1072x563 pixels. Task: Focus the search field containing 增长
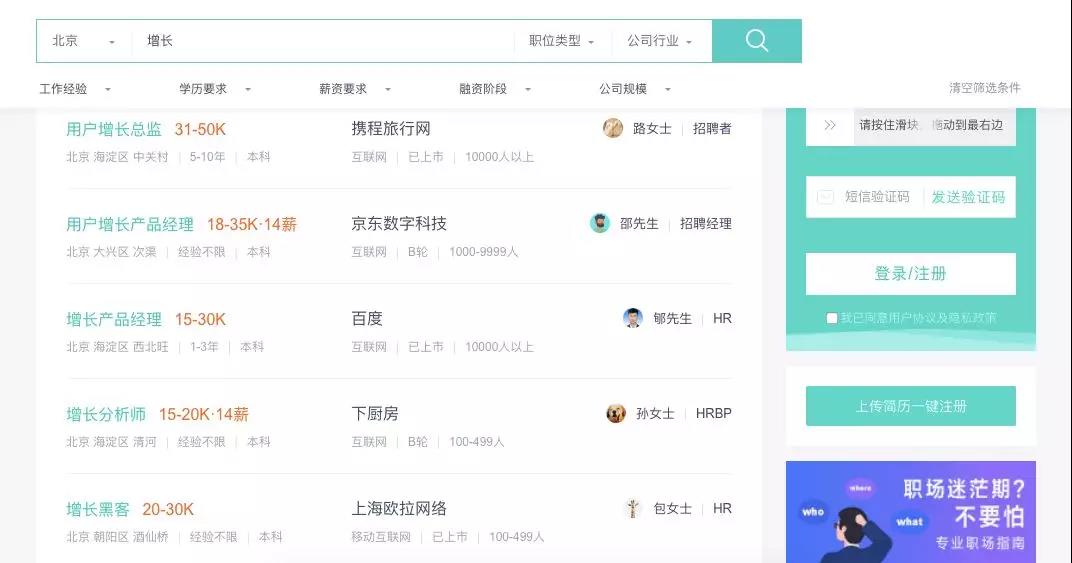(x=321, y=41)
